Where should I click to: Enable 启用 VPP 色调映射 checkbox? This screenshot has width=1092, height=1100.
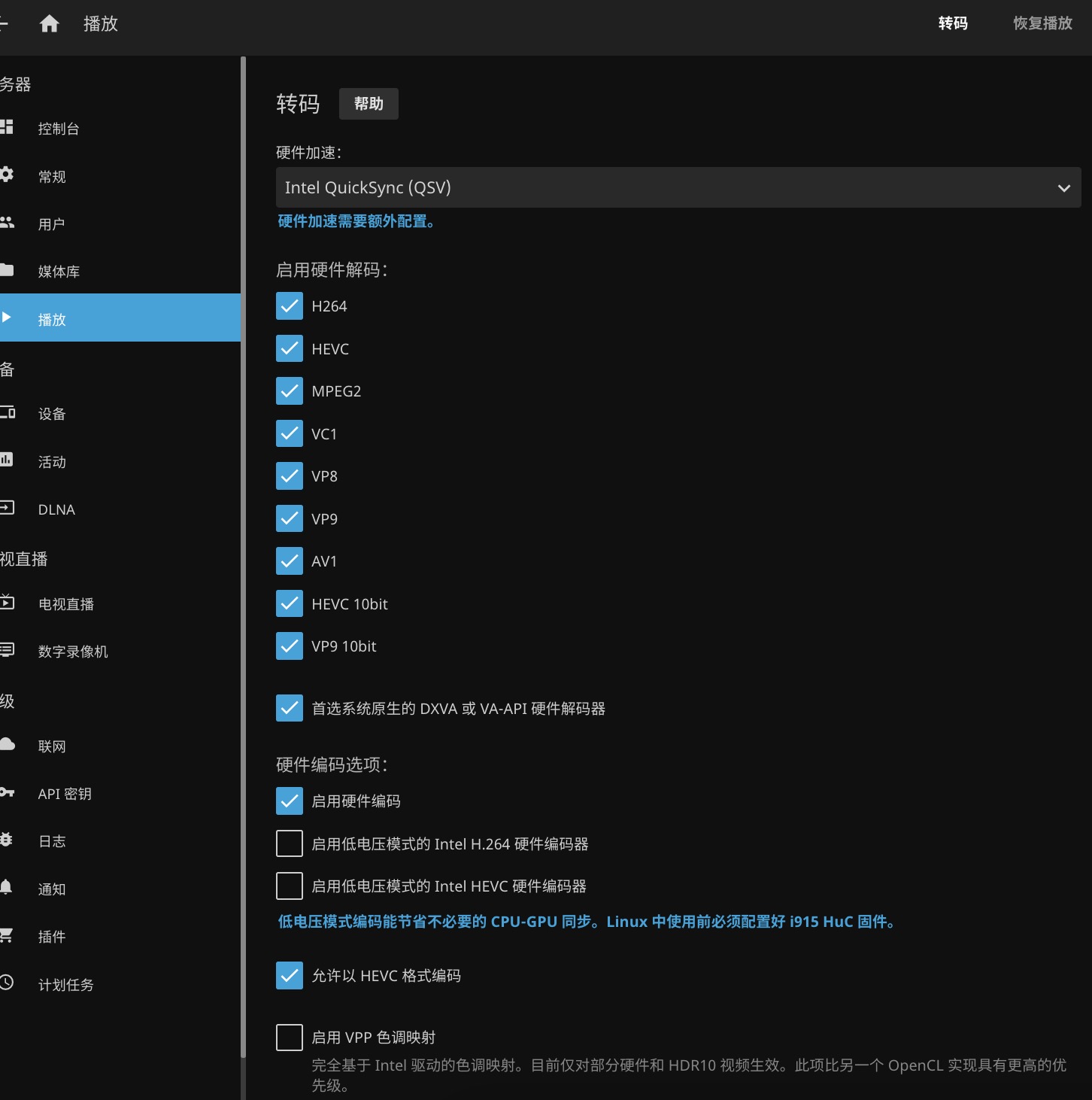tap(290, 1038)
